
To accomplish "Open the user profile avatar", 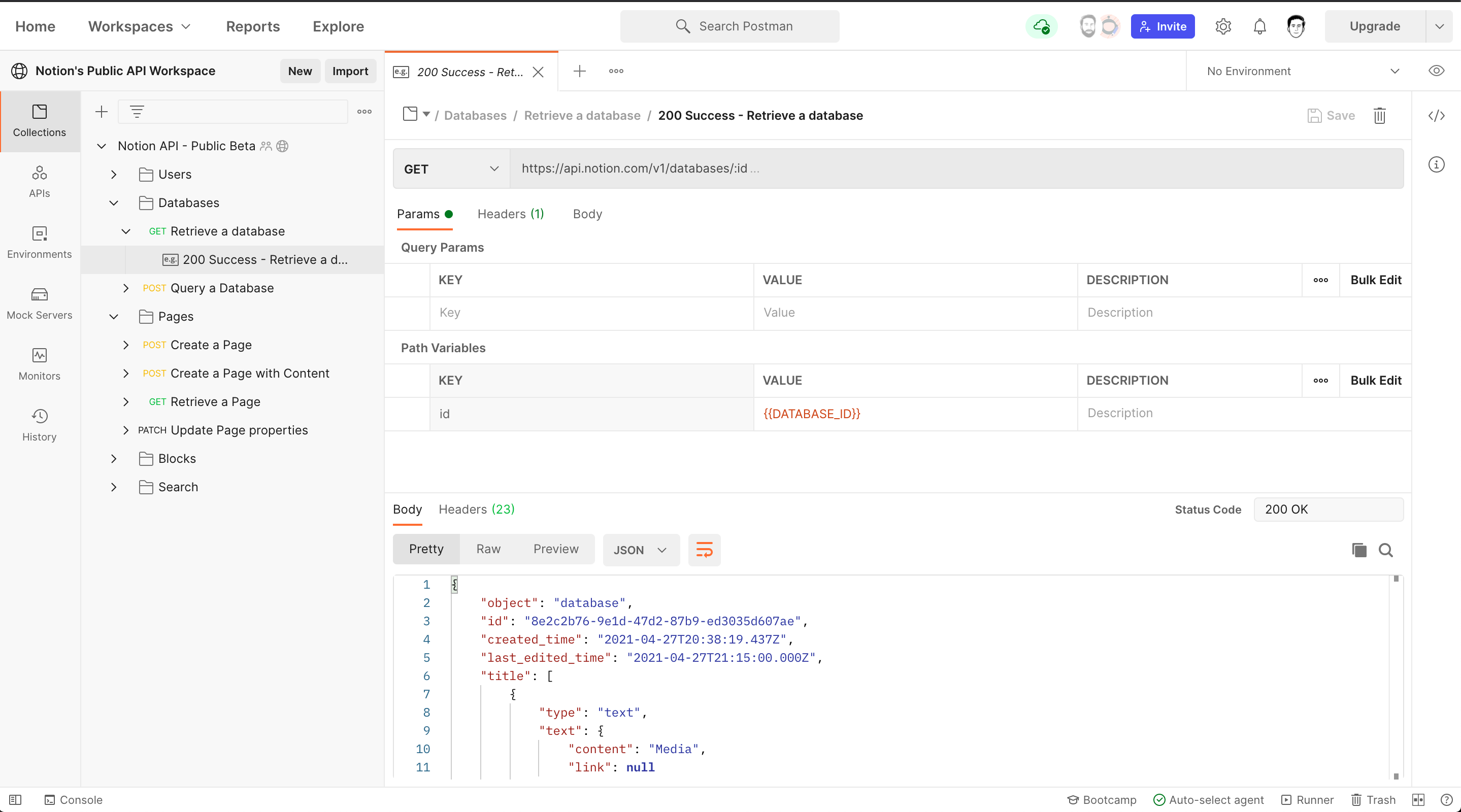I will (x=1296, y=26).
